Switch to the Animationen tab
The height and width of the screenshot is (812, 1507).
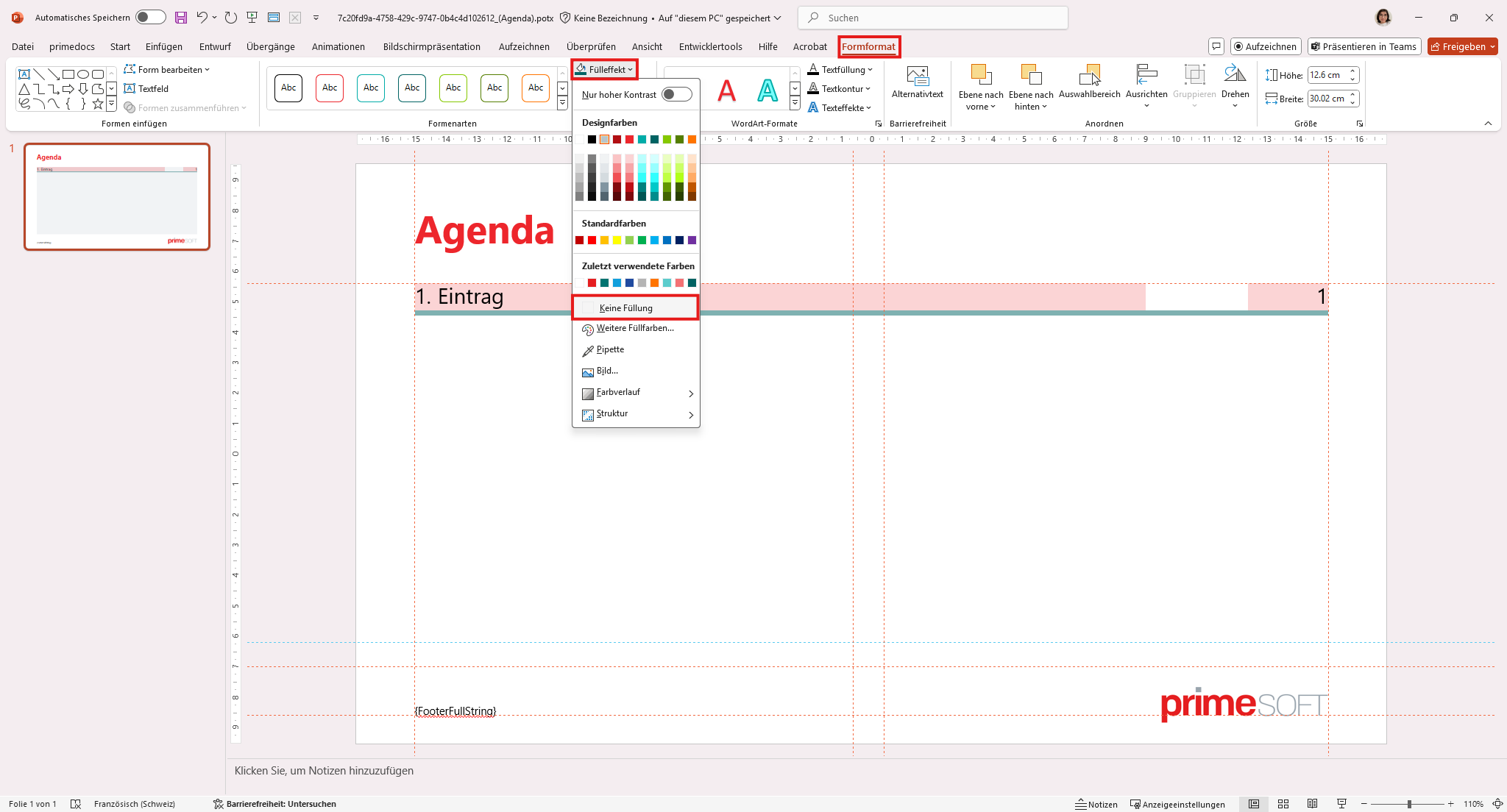(338, 46)
